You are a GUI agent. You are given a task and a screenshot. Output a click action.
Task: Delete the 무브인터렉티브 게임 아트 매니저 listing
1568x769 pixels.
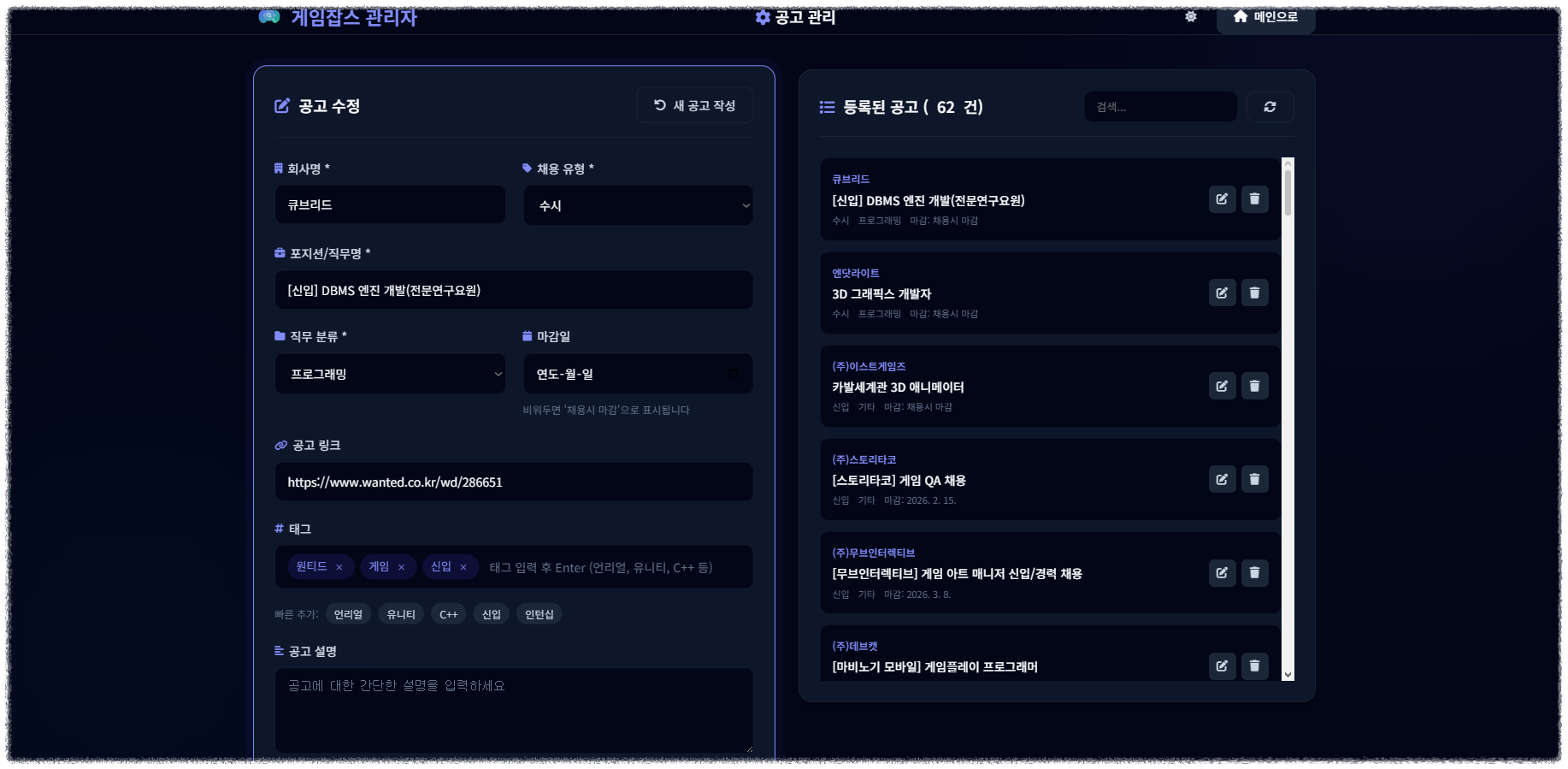[x=1254, y=572]
